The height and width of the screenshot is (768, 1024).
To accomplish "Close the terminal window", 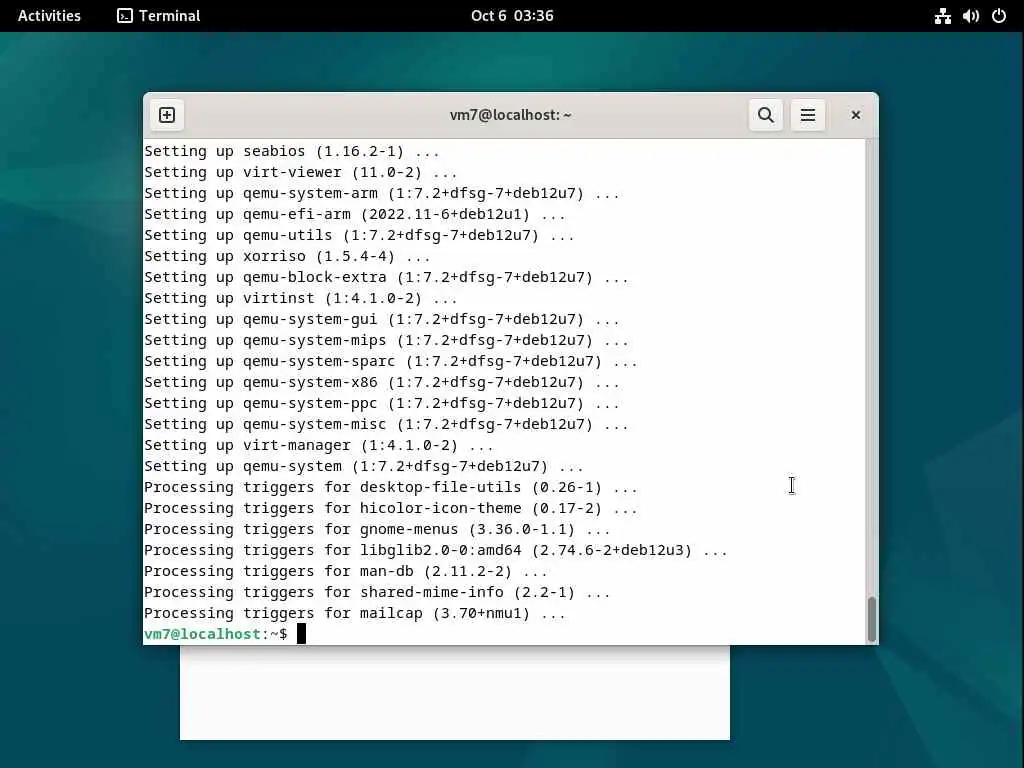I will 856,115.
